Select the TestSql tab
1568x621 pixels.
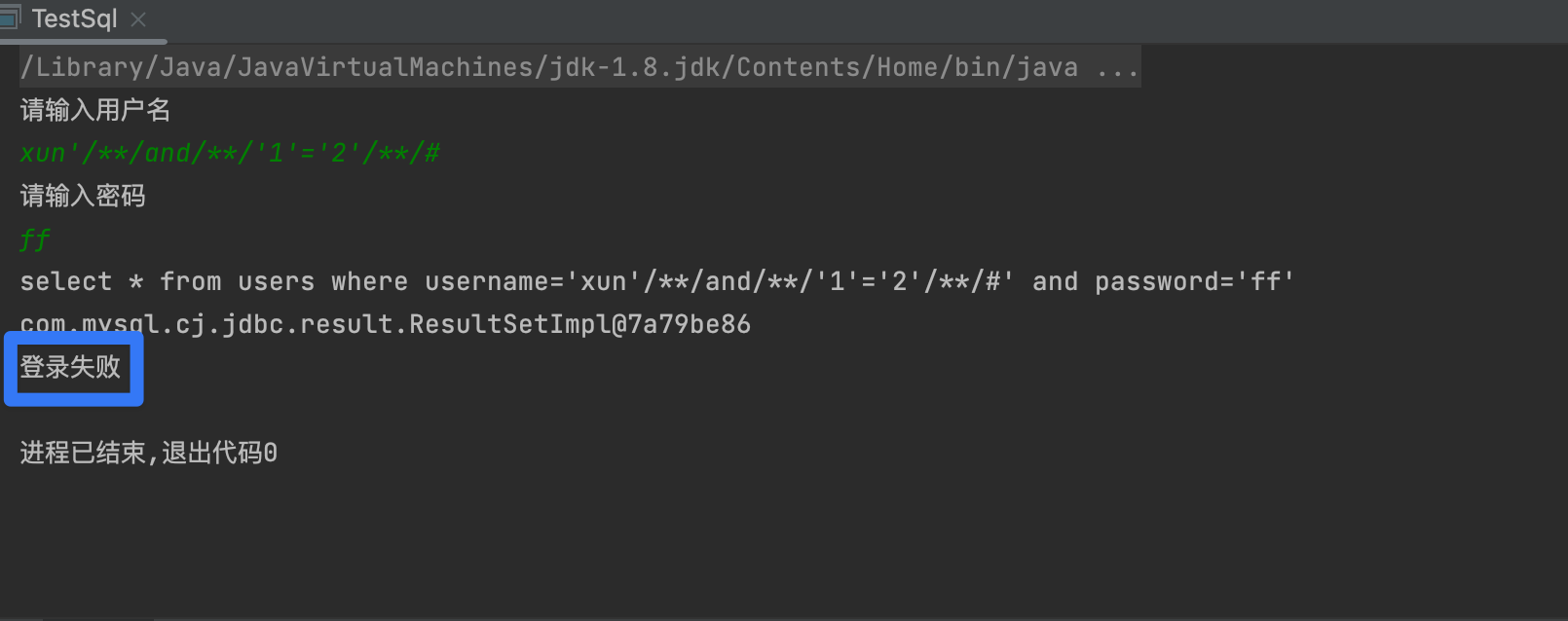tap(74, 18)
